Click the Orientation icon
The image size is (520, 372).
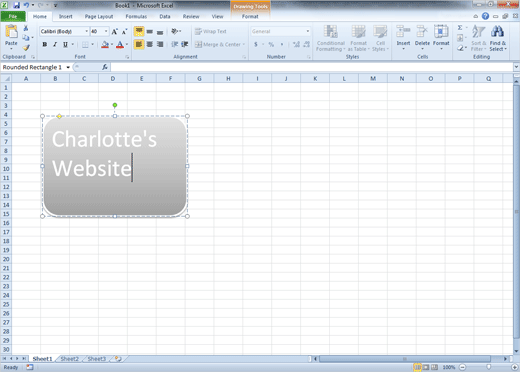pos(175,31)
